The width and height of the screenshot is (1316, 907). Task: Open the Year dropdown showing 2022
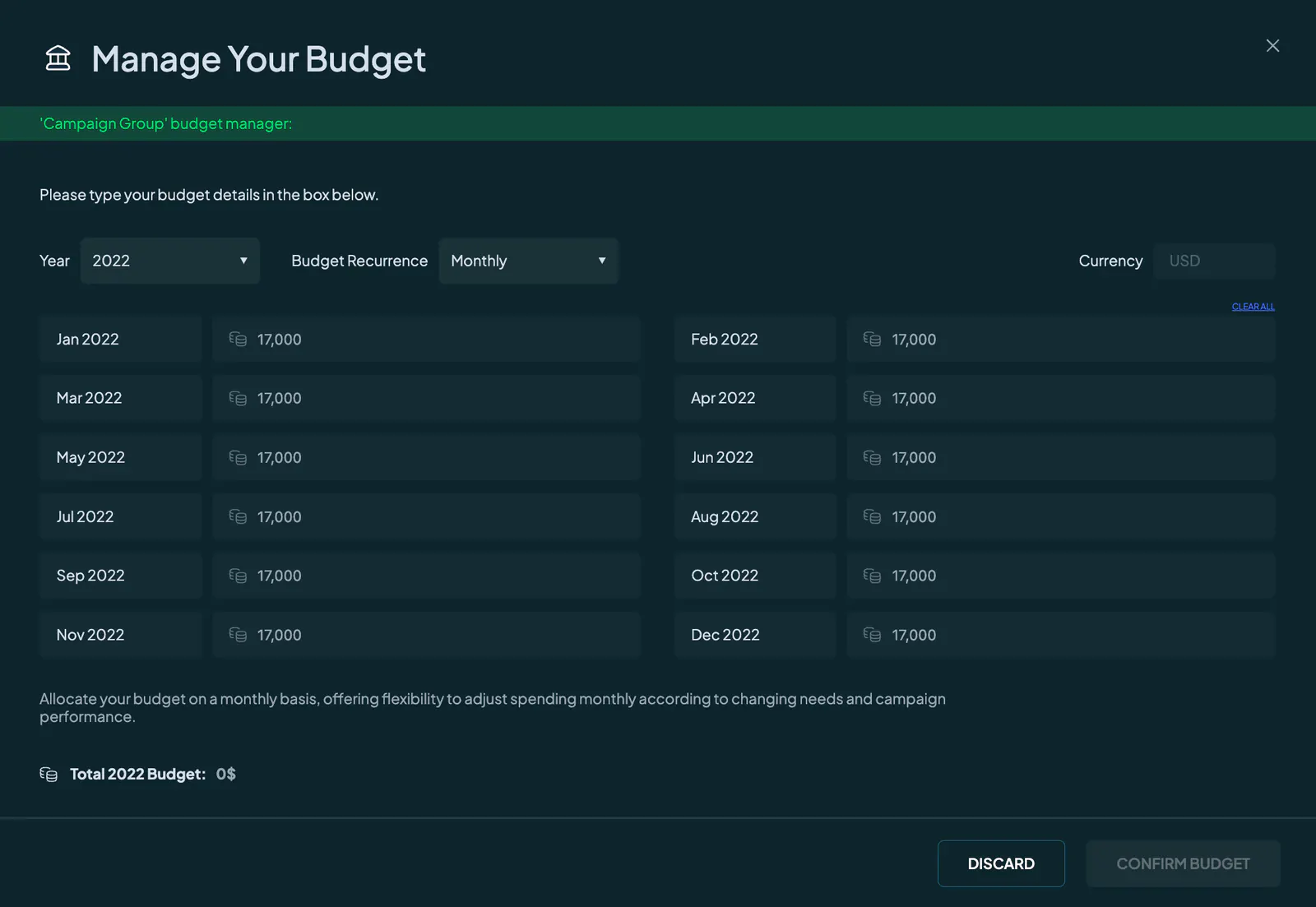tap(170, 261)
